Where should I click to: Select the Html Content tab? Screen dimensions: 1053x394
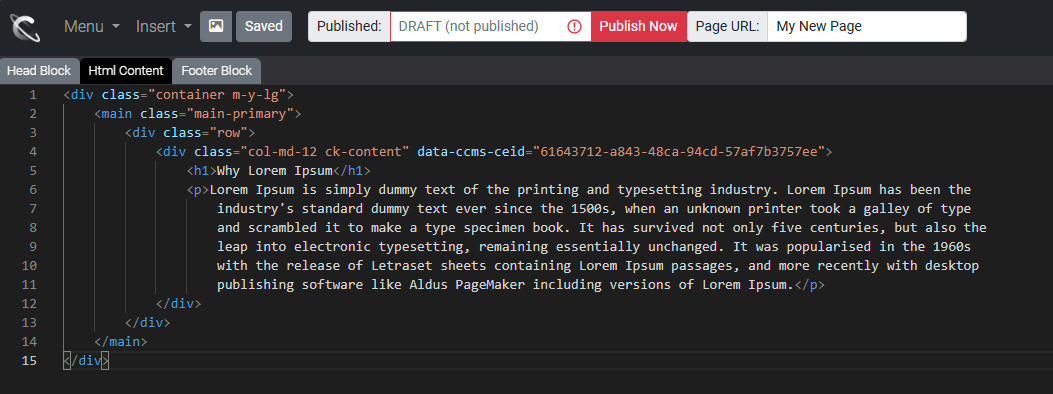click(126, 70)
